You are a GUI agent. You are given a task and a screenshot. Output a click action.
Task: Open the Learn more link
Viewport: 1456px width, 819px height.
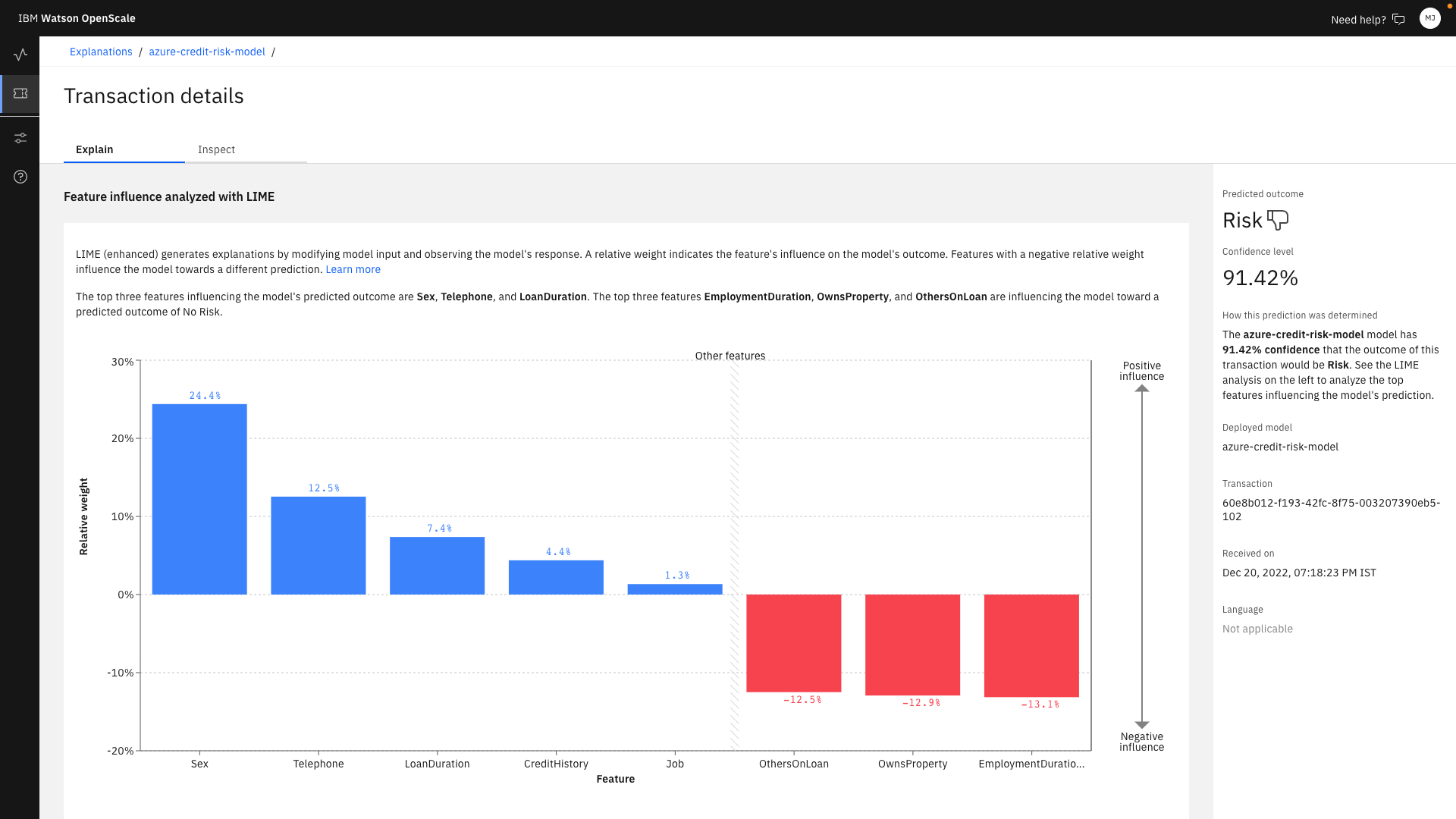[x=353, y=269]
